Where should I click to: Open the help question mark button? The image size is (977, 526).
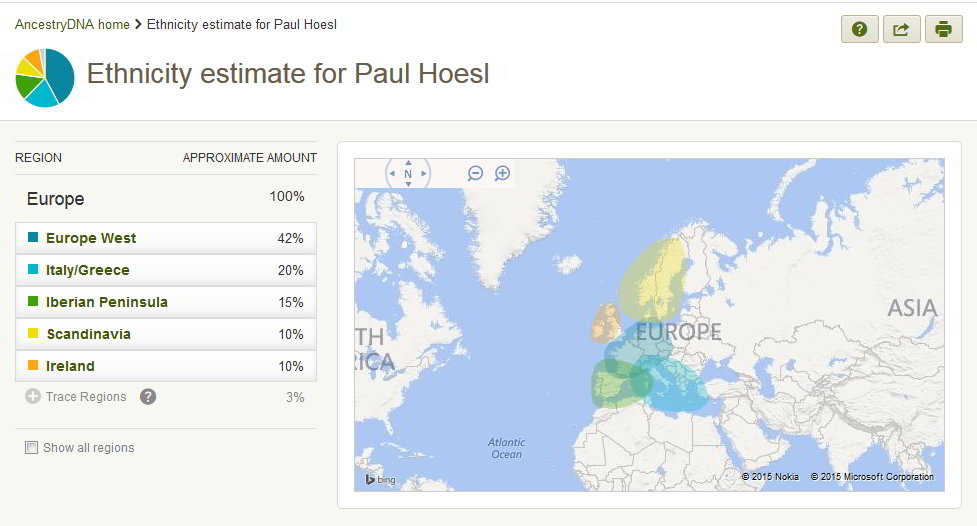[x=860, y=29]
